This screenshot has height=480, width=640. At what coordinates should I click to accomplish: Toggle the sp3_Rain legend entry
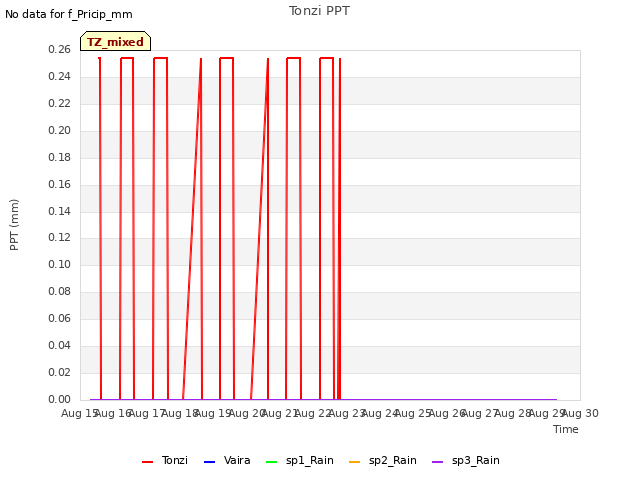466,460
